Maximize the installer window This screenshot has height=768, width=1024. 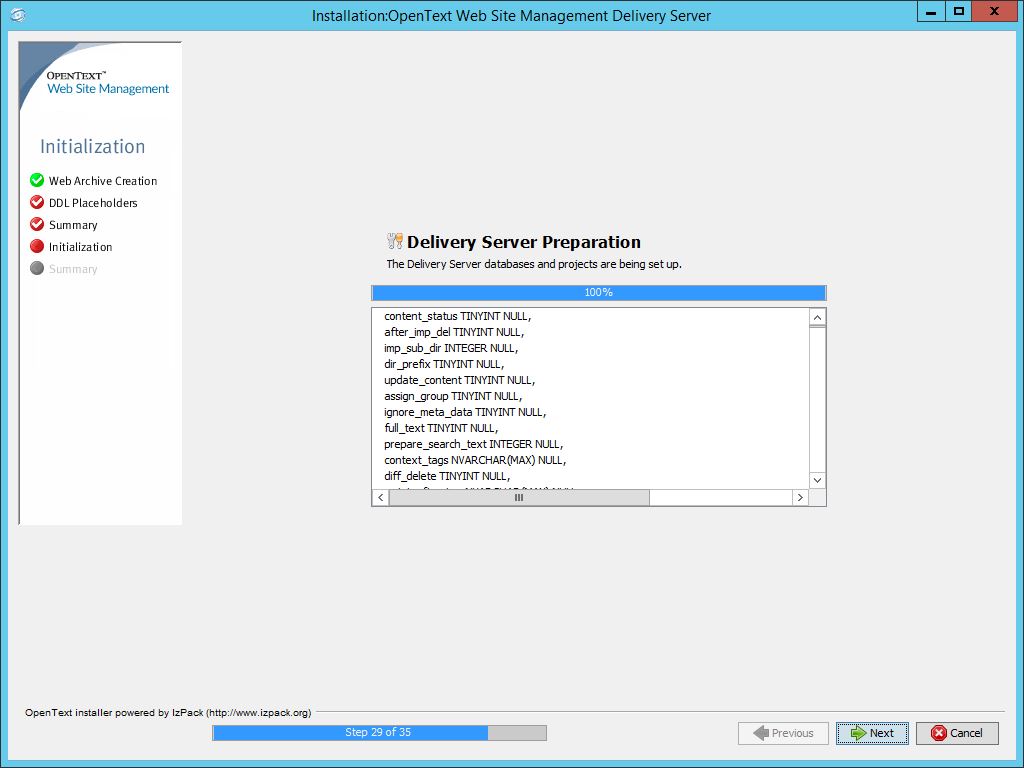coord(959,11)
